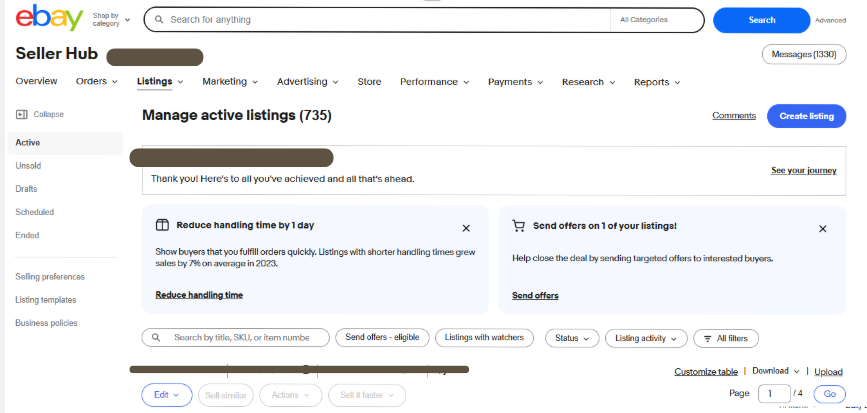Click the Create listing button
Screen dimensions: 867x413
(806, 116)
